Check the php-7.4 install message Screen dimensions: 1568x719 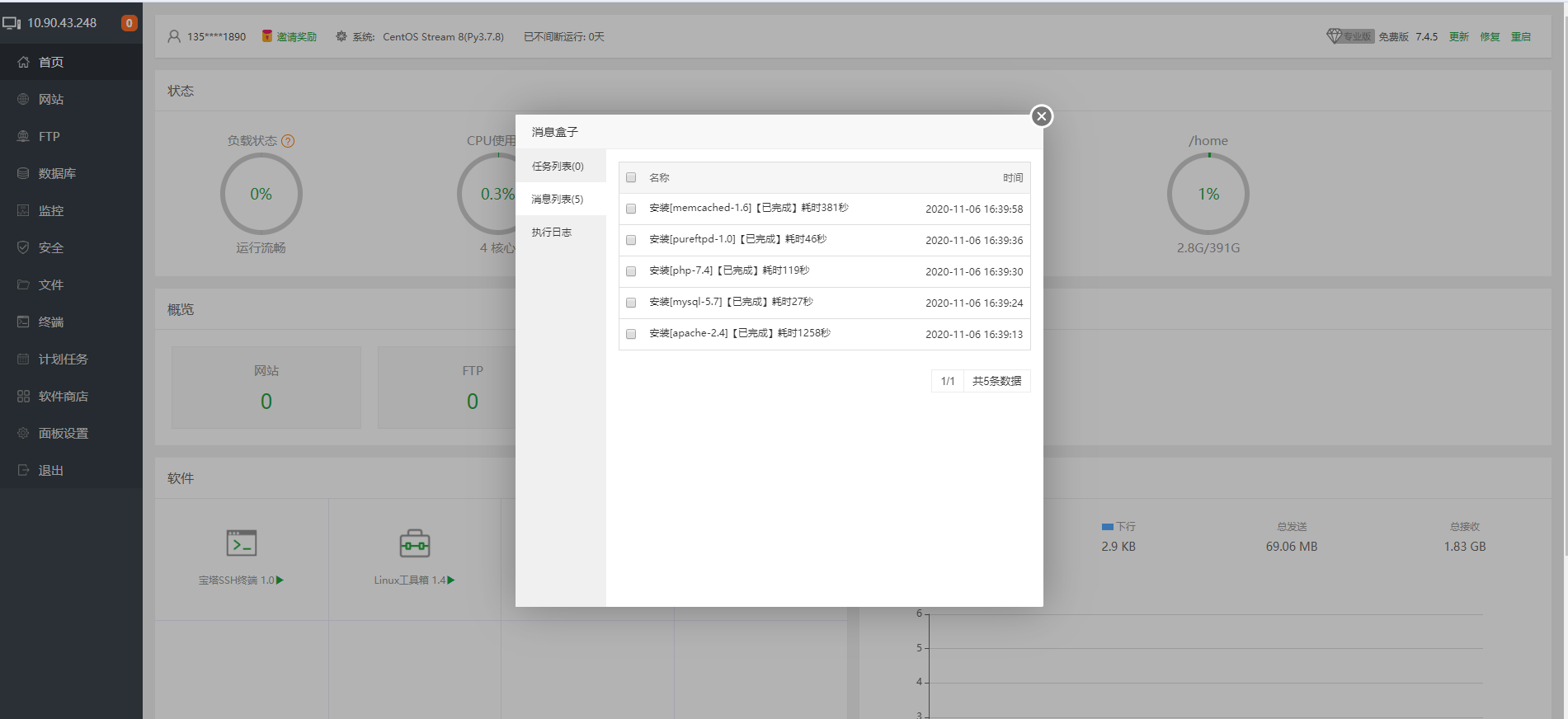pos(631,271)
